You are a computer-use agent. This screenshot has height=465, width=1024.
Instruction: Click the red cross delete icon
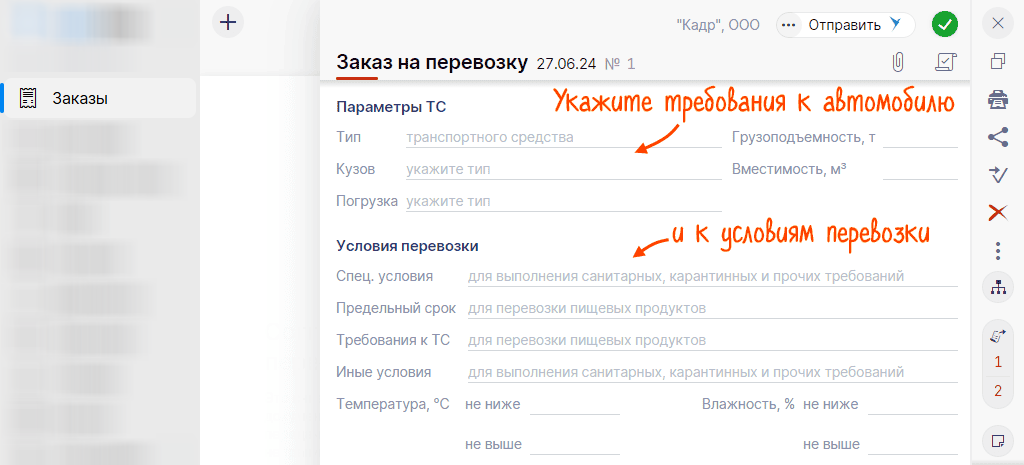[x=998, y=212]
